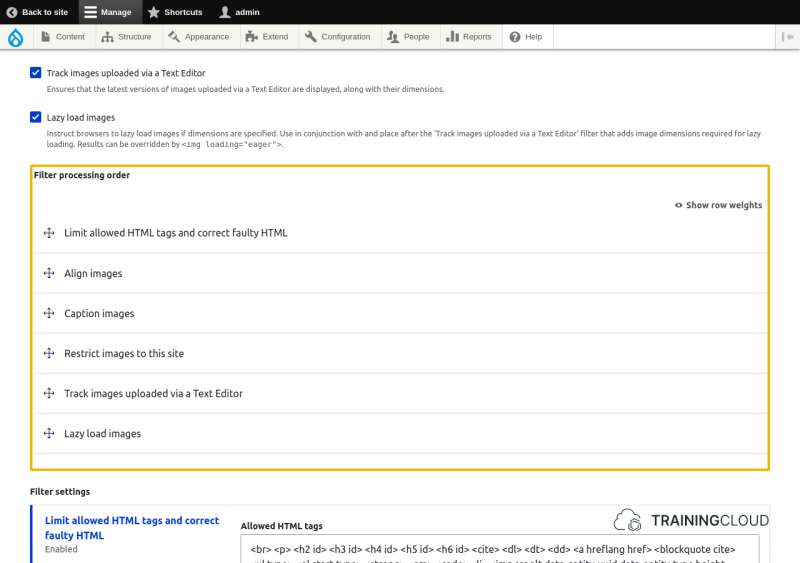Click the toolbar orientation toggle icon

coord(787,37)
